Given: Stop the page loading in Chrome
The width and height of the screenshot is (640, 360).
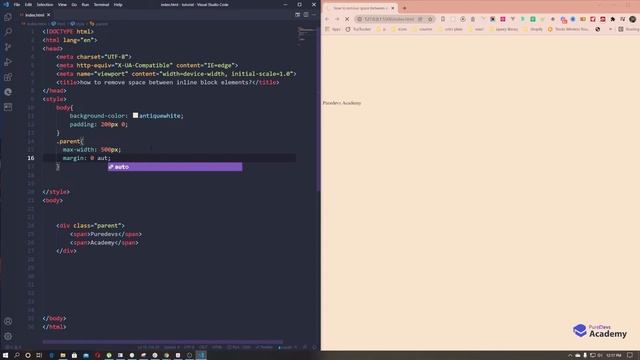Looking at the screenshot, I should pos(347,19).
